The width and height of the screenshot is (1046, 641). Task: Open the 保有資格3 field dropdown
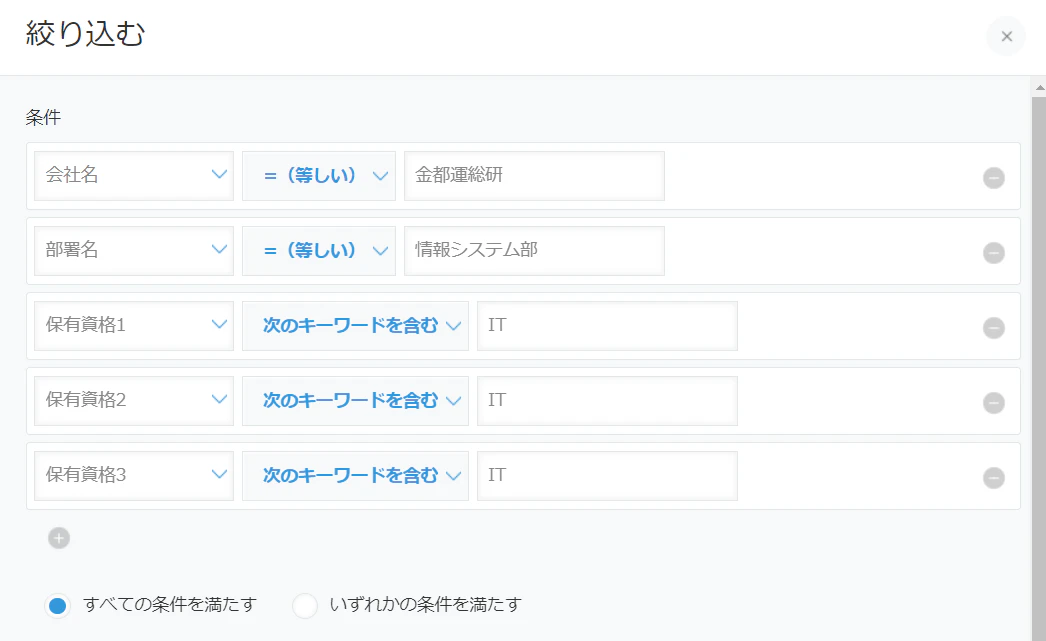[134, 476]
